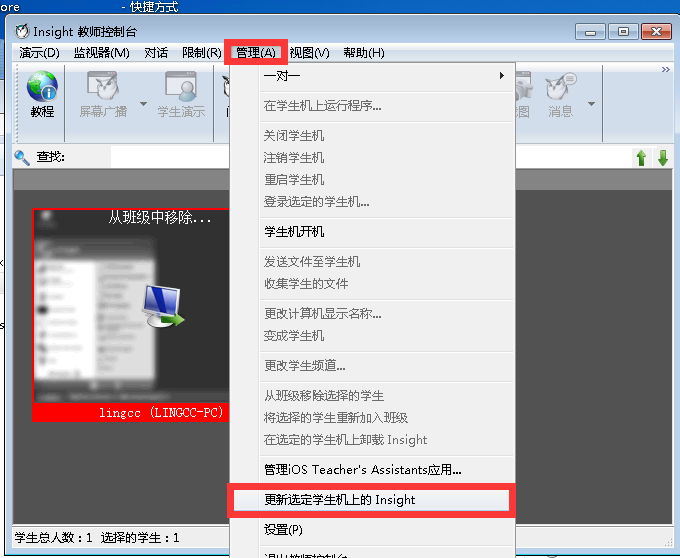Click the green up arrow icon

[x=641, y=158]
